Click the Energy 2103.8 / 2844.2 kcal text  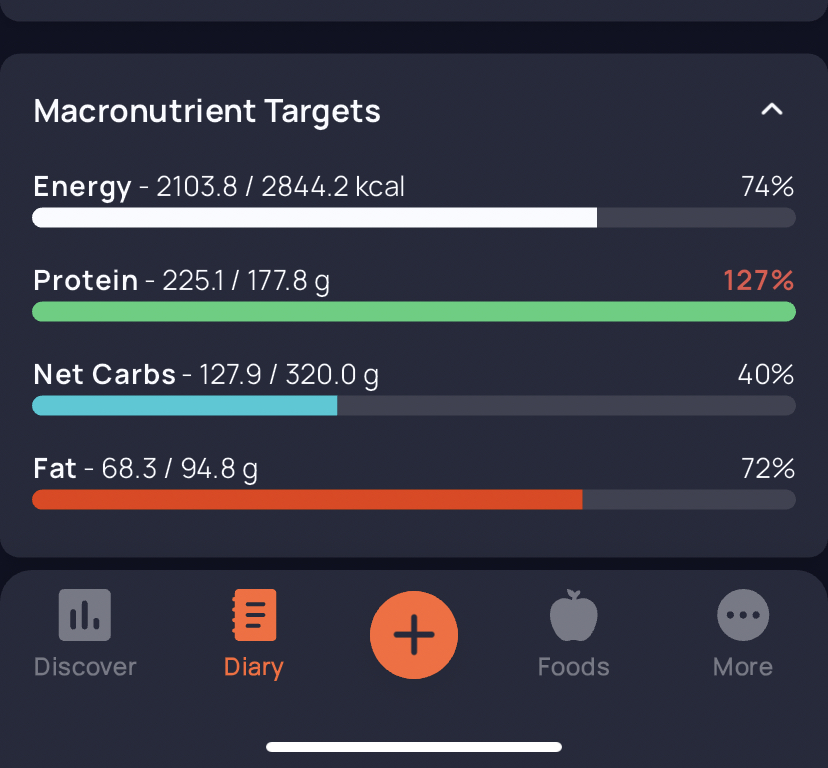click(x=219, y=187)
